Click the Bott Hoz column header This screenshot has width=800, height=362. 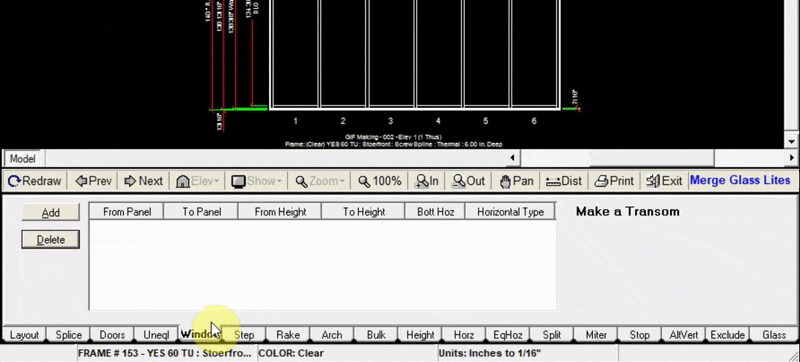point(435,212)
